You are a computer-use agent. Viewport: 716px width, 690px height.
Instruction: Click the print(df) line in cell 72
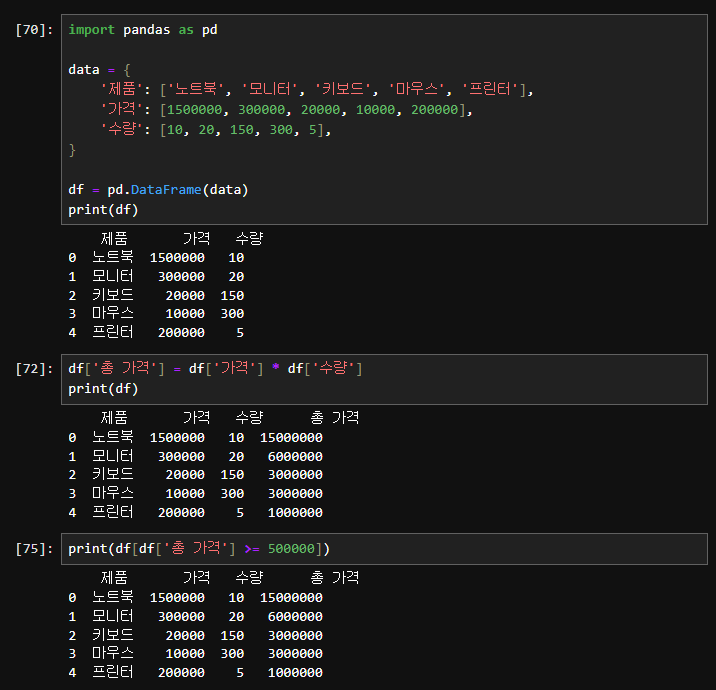pos(103,389)
